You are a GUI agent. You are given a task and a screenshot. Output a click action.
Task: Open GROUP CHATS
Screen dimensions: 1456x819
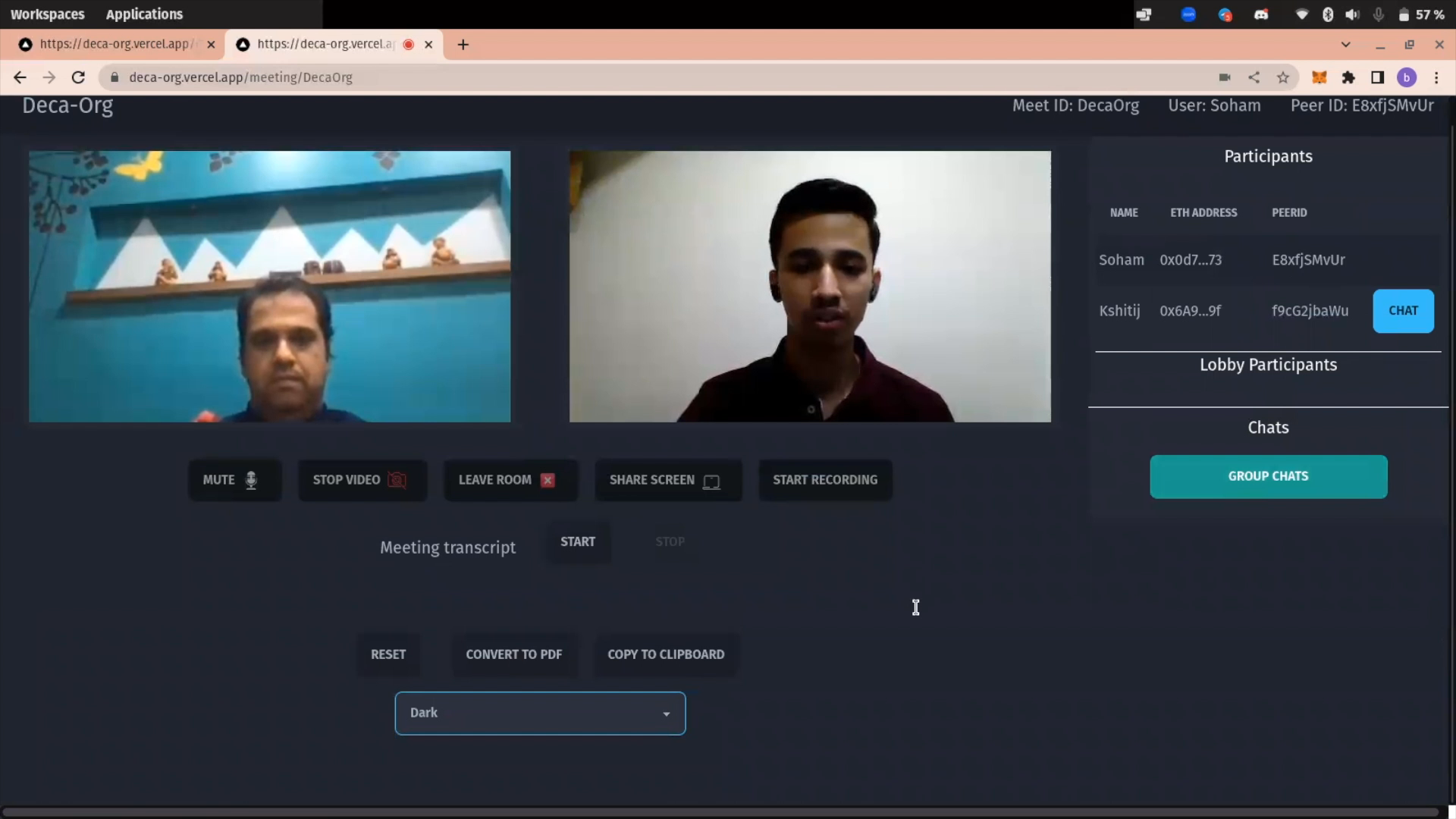[x=1268, y=476]
